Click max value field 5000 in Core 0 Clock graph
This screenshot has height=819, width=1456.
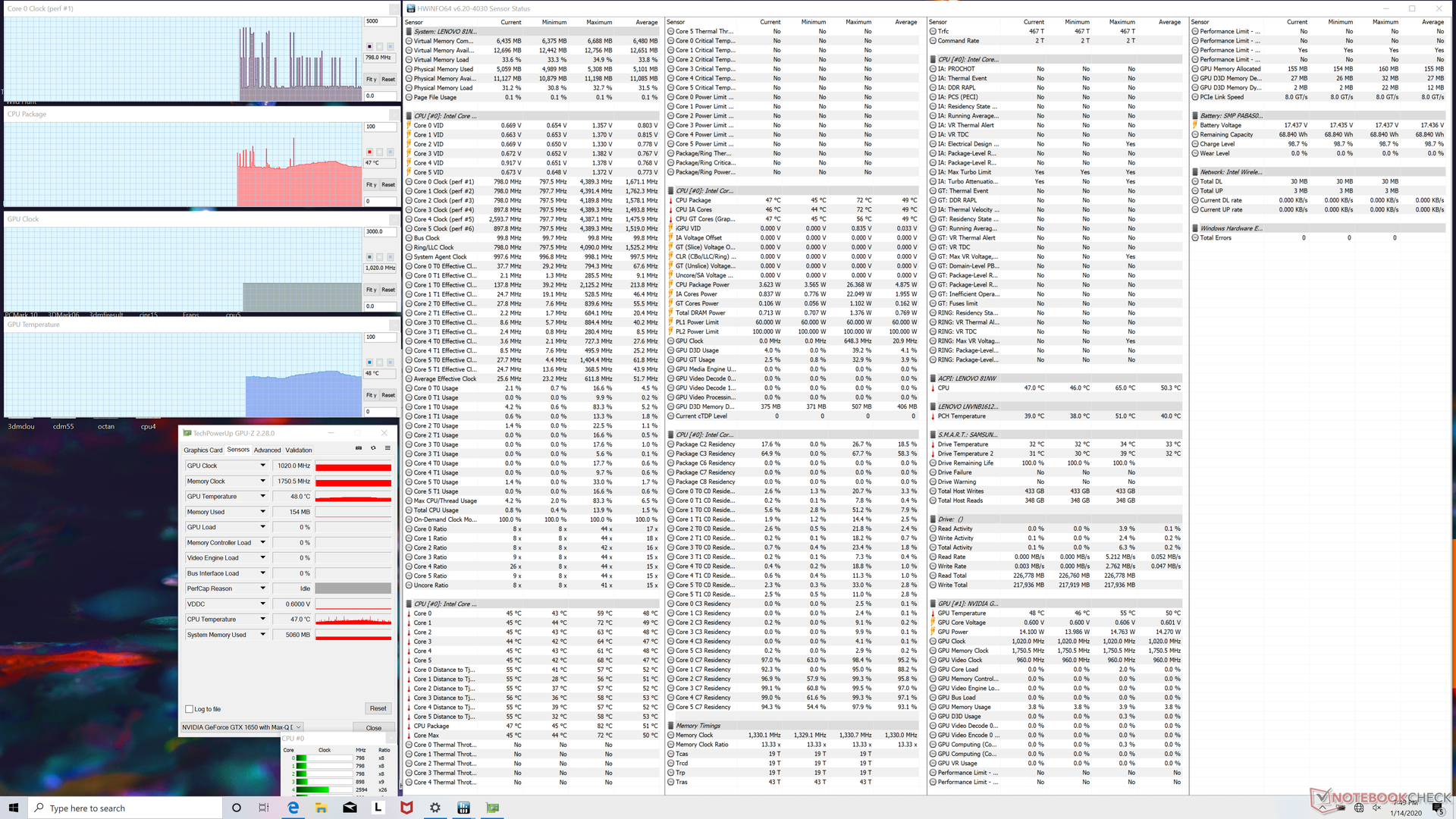[380, 21]
